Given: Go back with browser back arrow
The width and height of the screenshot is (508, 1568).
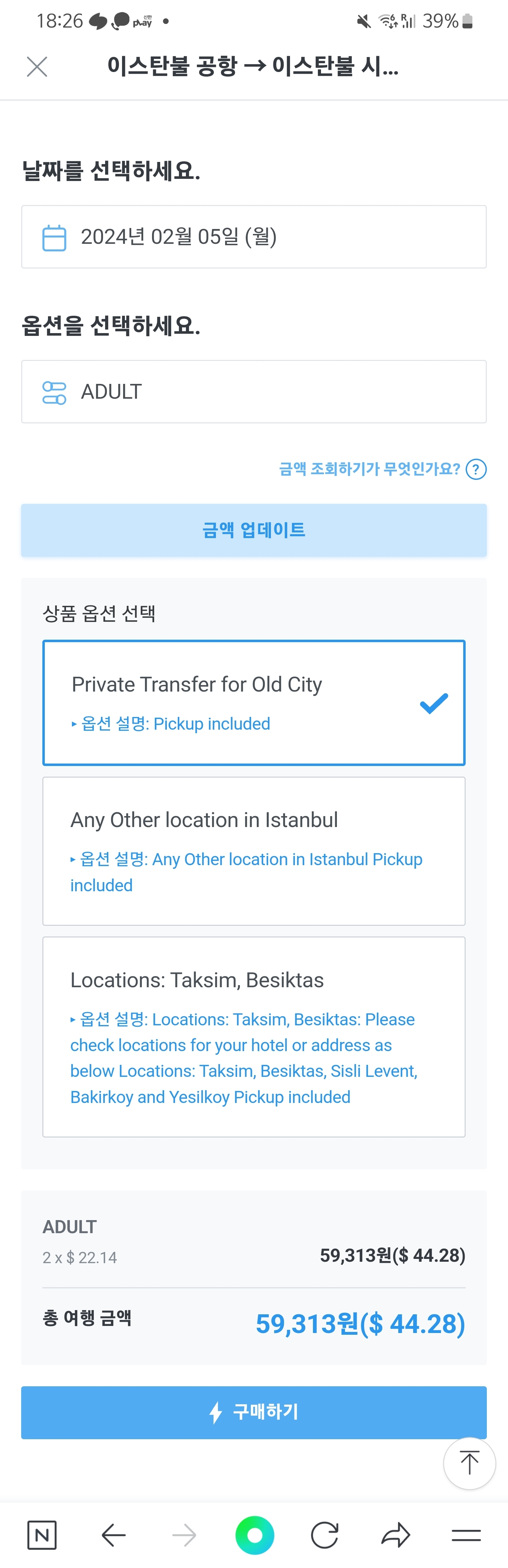Looking at the screenshot, I should coord(113,1535).
